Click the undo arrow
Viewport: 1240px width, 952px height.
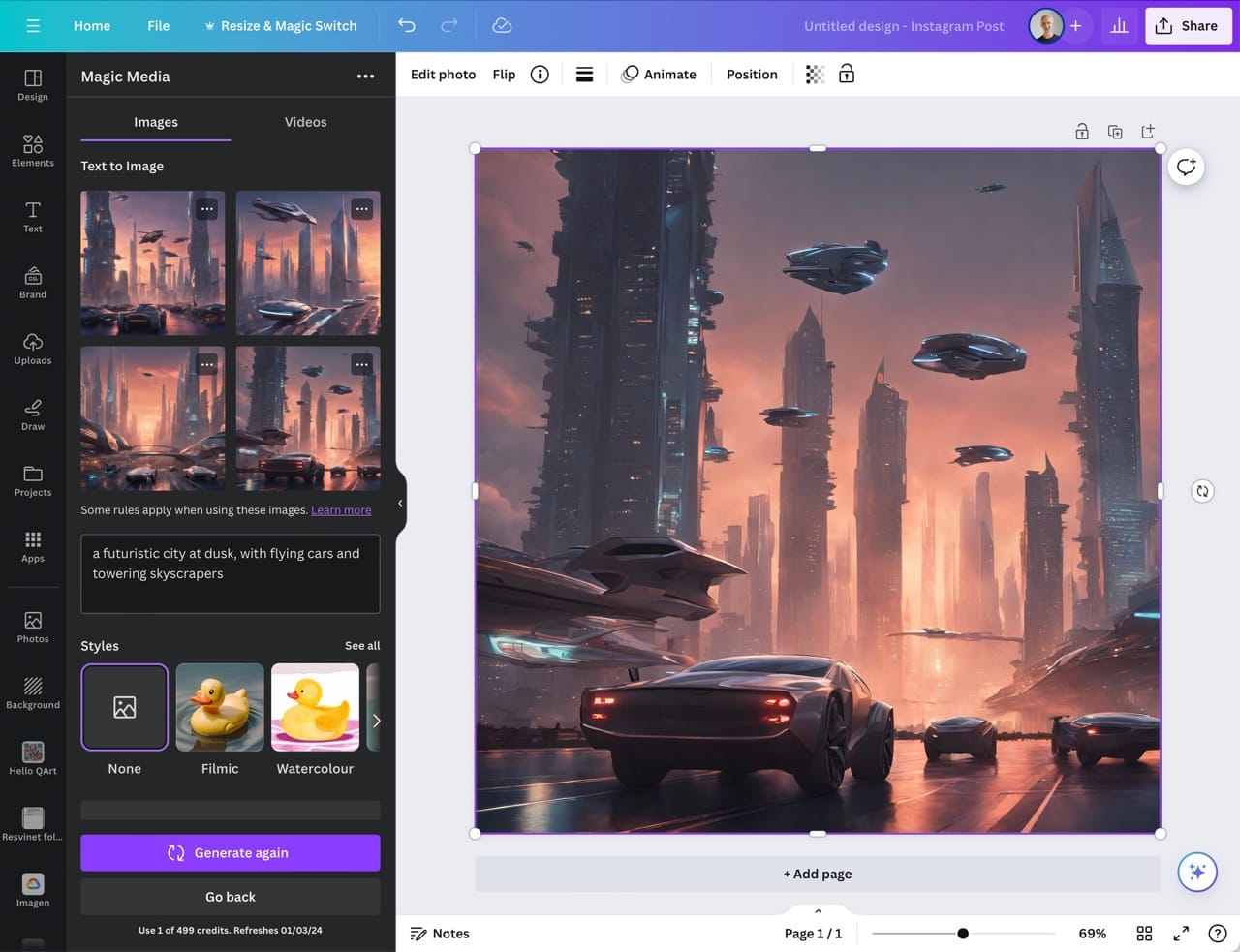pos(407,26)
